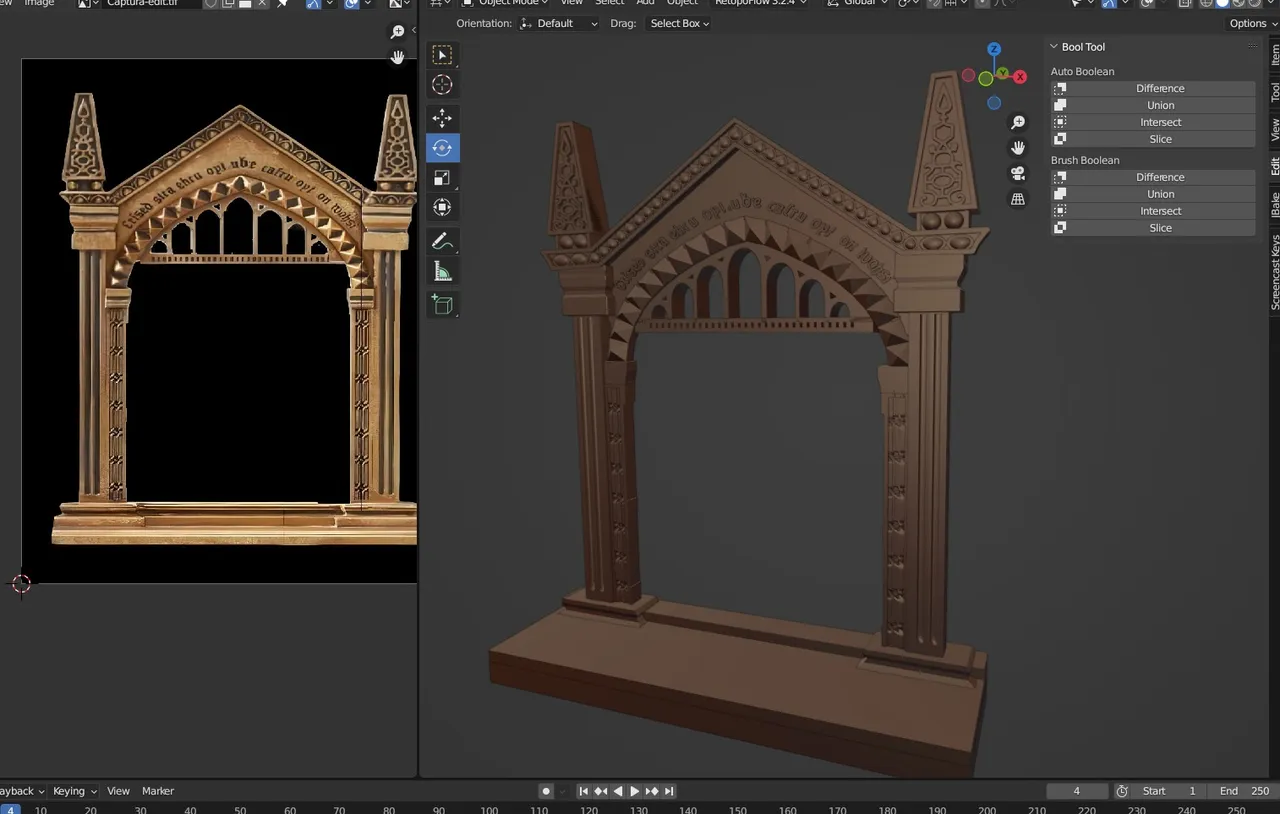Select the Select Box tool in toolbar

[442, 55]
